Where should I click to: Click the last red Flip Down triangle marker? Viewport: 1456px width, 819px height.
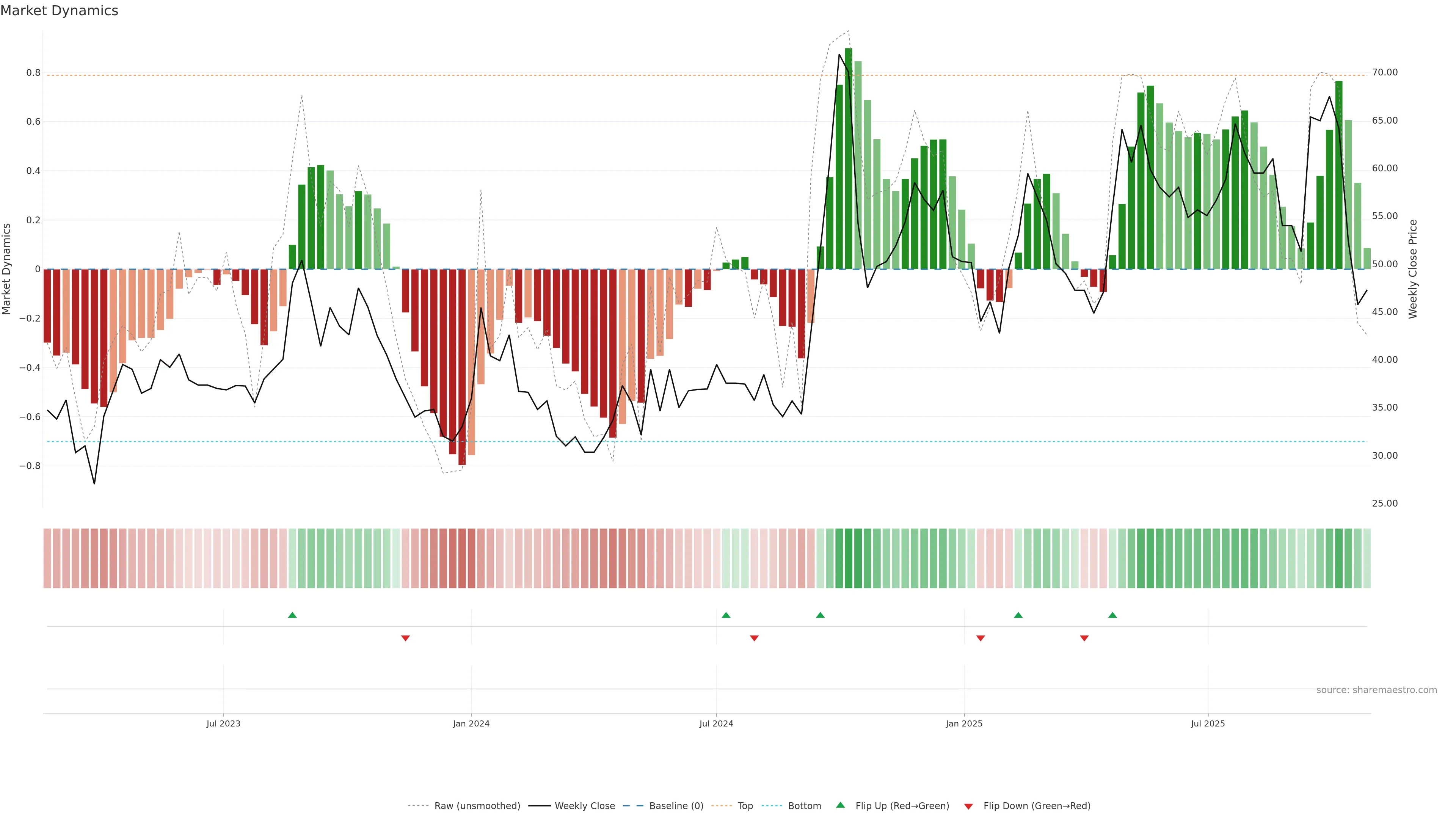pos(1084,638)
